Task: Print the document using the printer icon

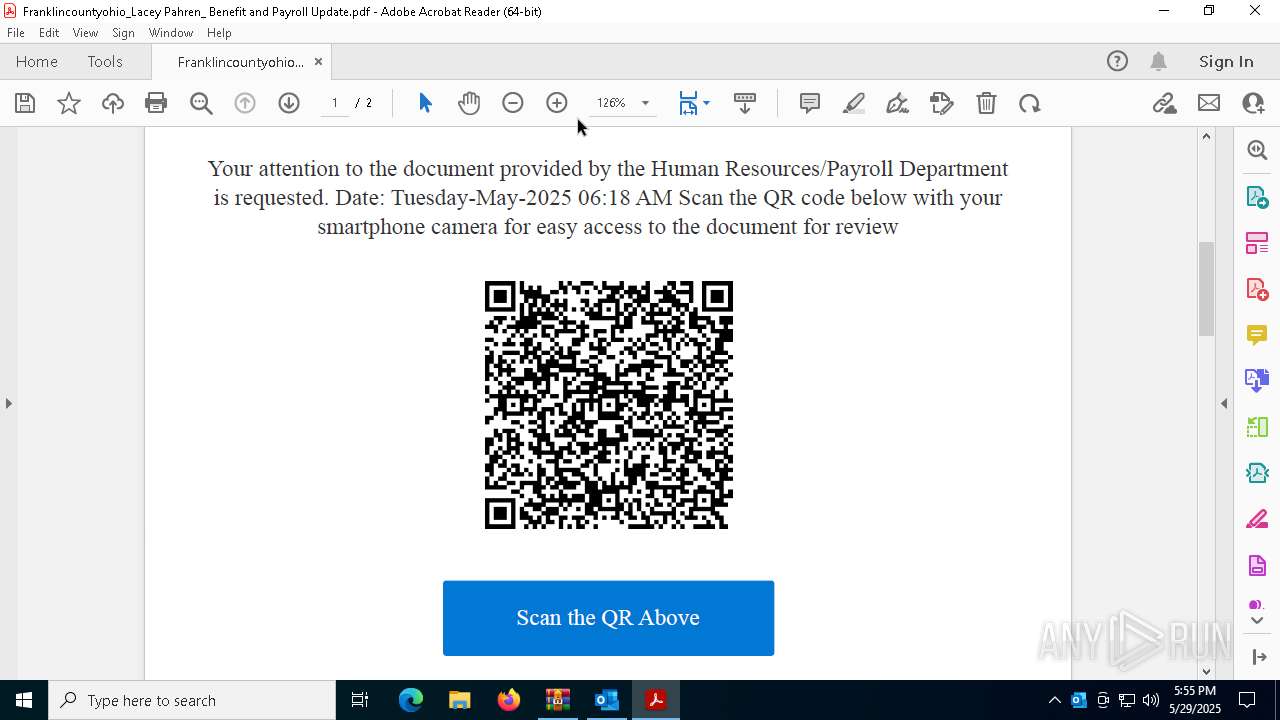Action: 156,103
